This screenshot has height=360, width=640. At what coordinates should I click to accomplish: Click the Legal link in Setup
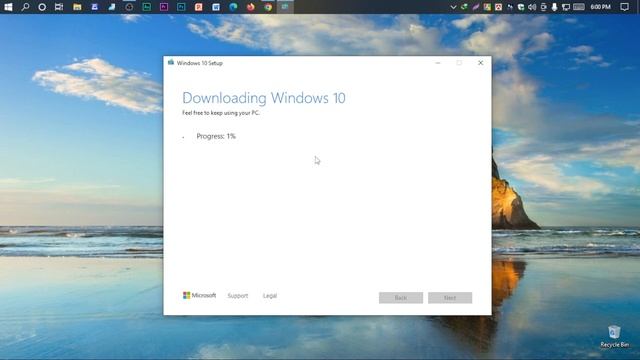270,296
